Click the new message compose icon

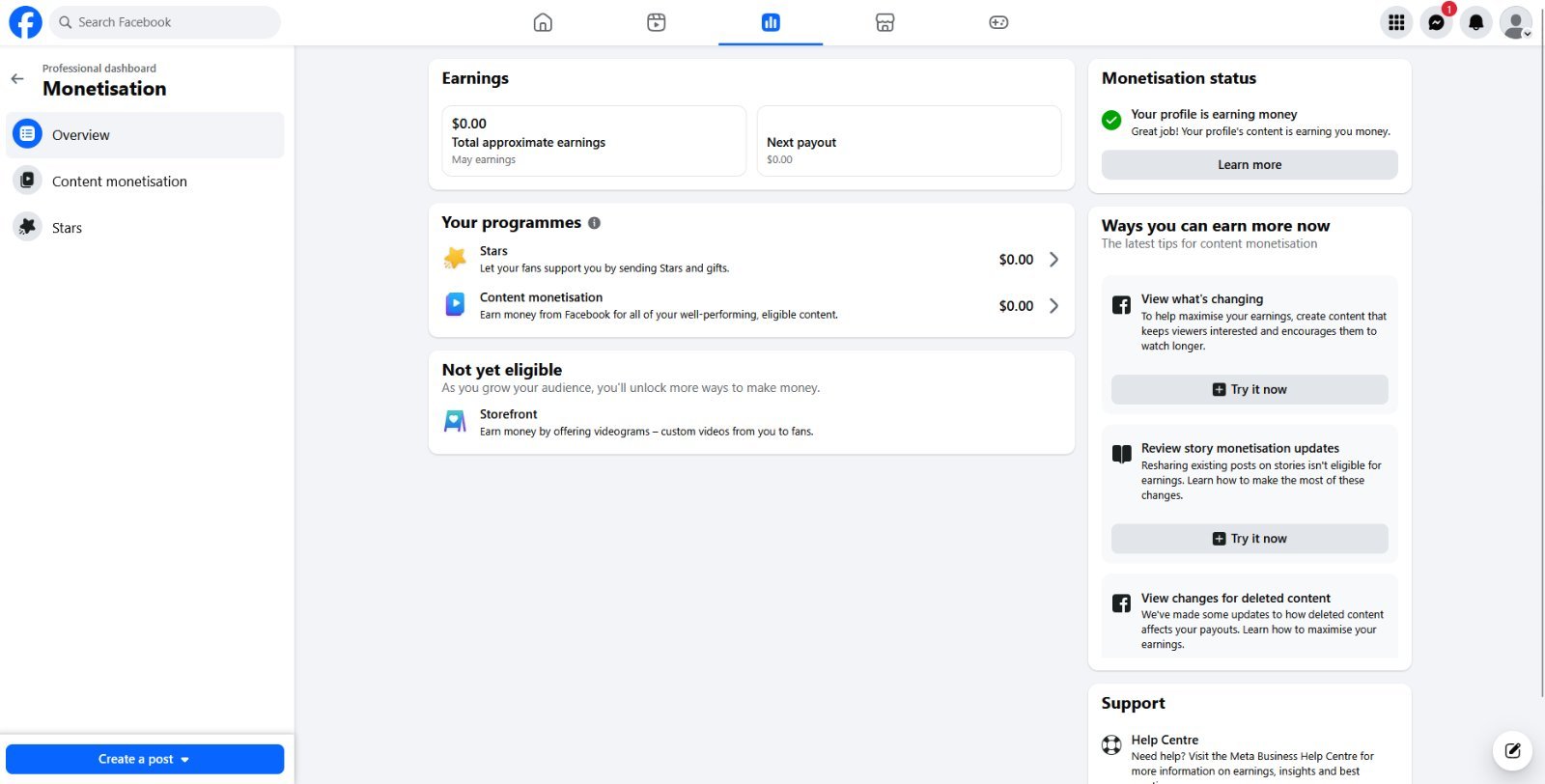1513,751
